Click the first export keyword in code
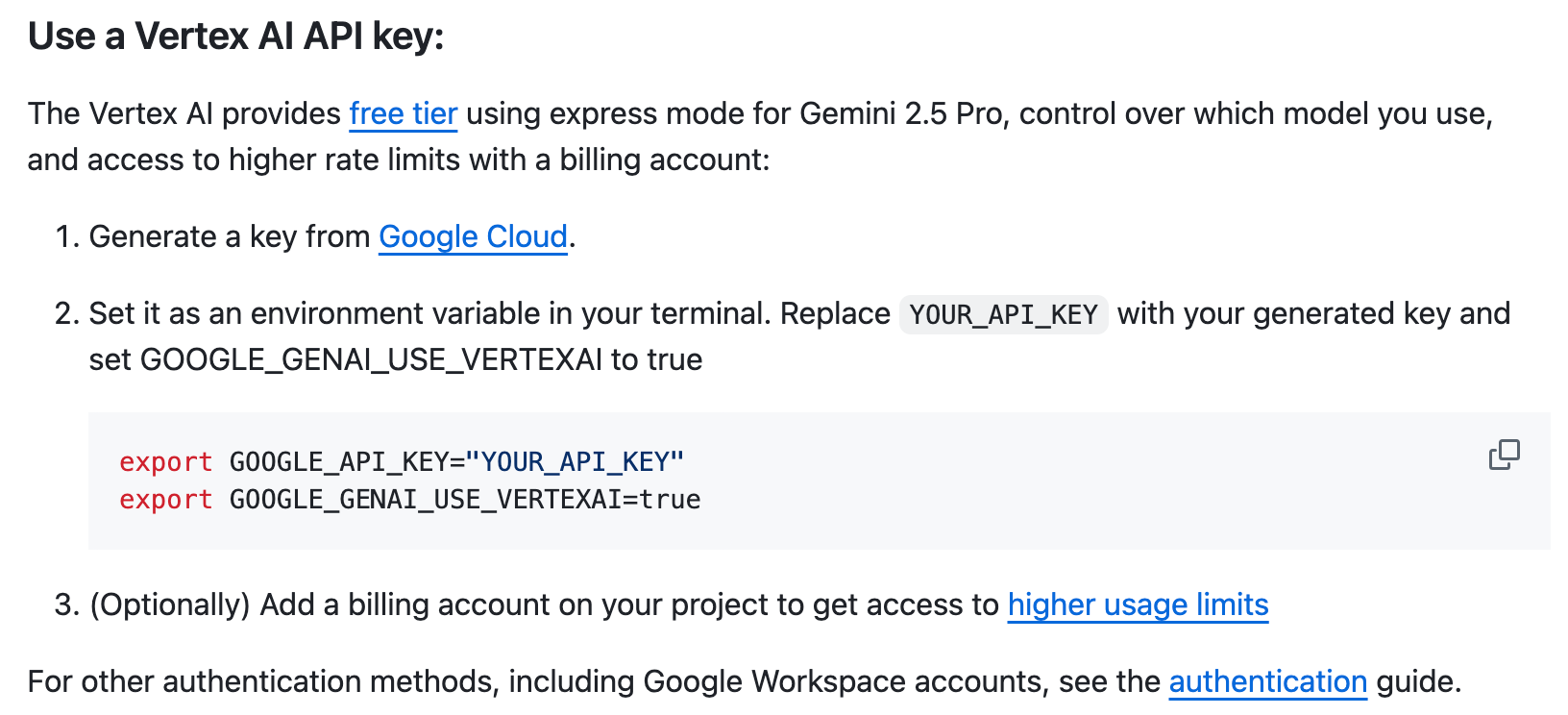 pos(165,462)
